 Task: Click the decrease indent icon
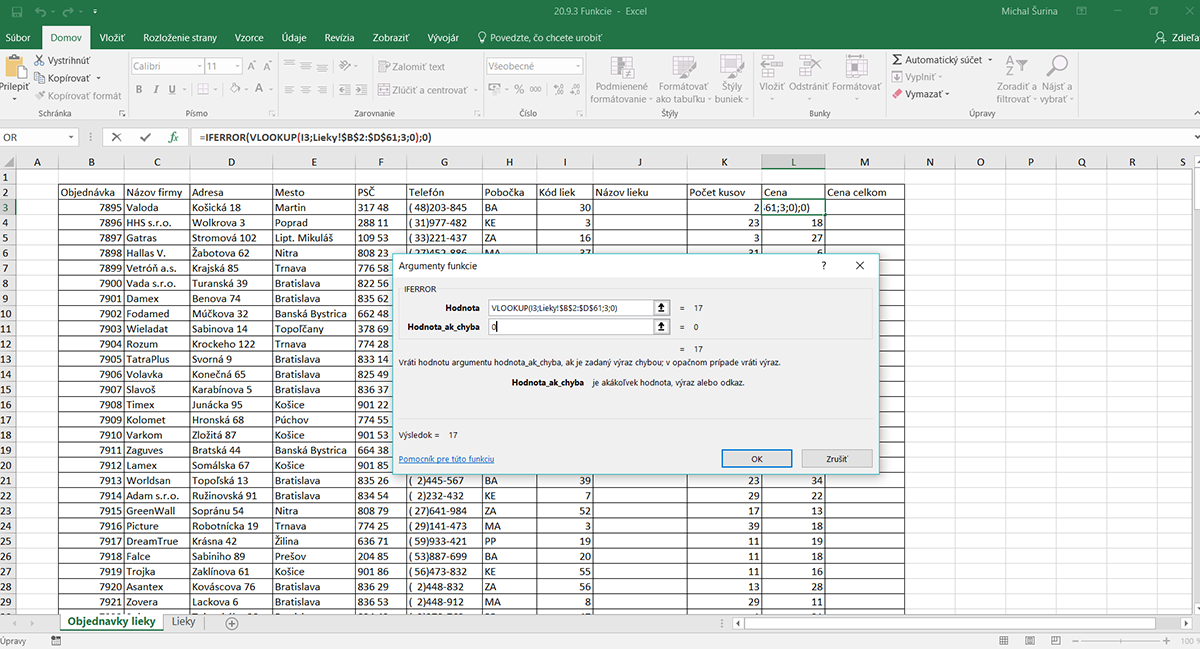[x=343, y=90]
